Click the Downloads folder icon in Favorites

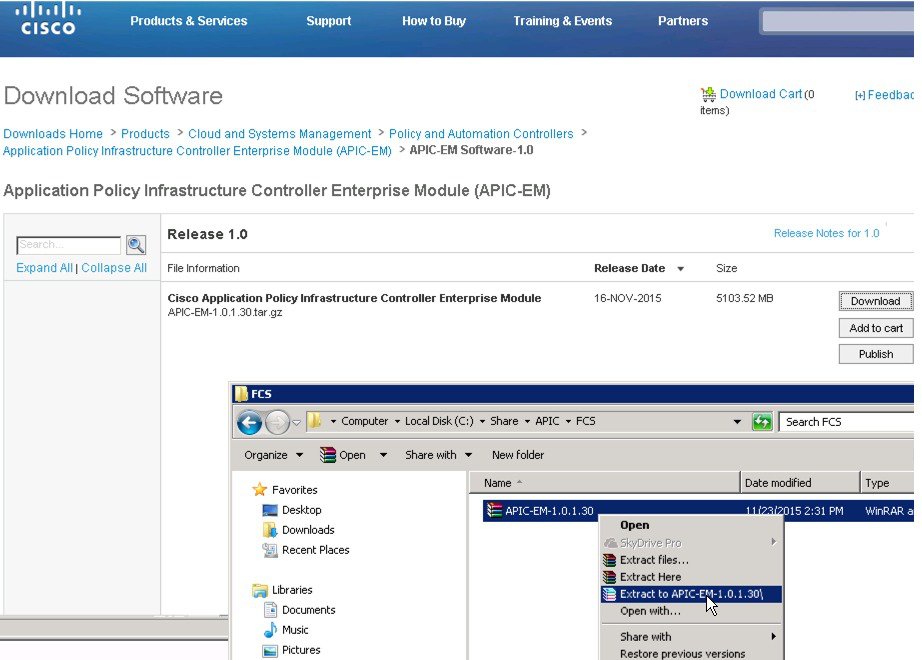(x=270, y=530)
